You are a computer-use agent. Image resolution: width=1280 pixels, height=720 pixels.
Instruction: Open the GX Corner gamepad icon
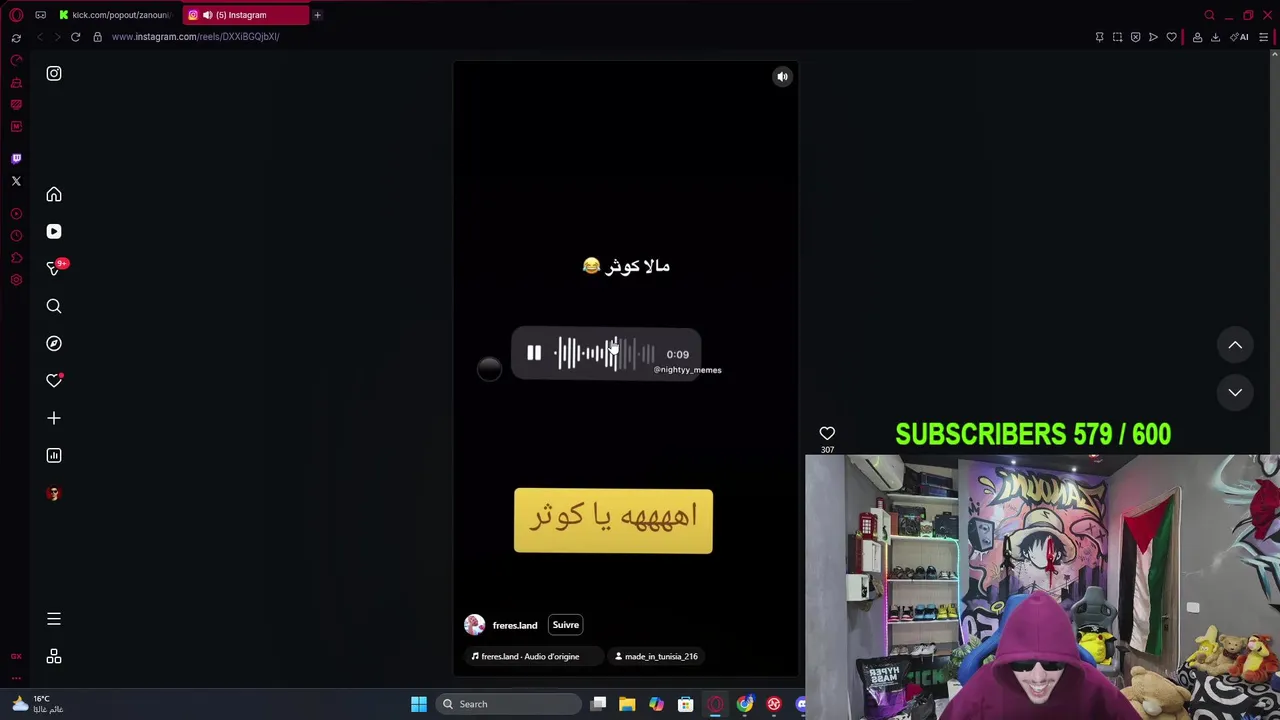[x=40, y=15]
